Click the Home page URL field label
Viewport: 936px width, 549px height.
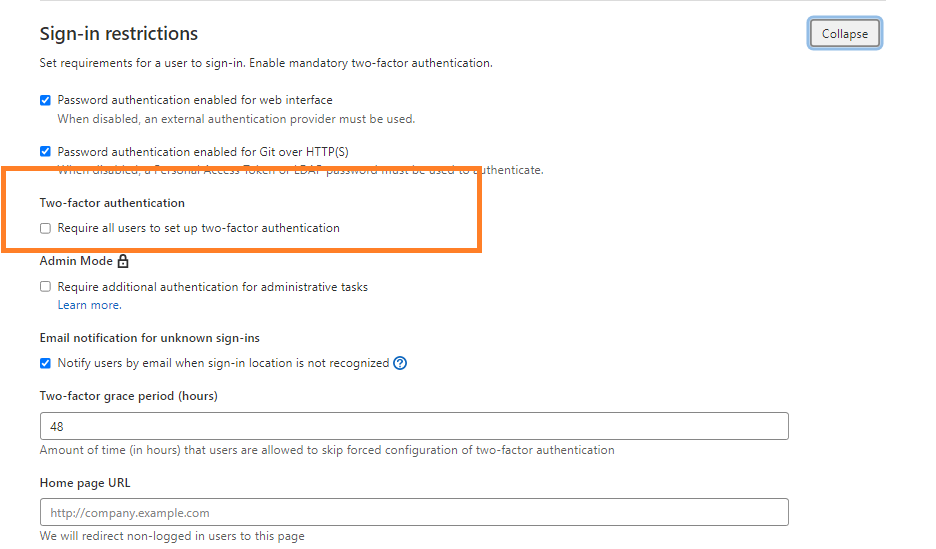click(85, 483)
